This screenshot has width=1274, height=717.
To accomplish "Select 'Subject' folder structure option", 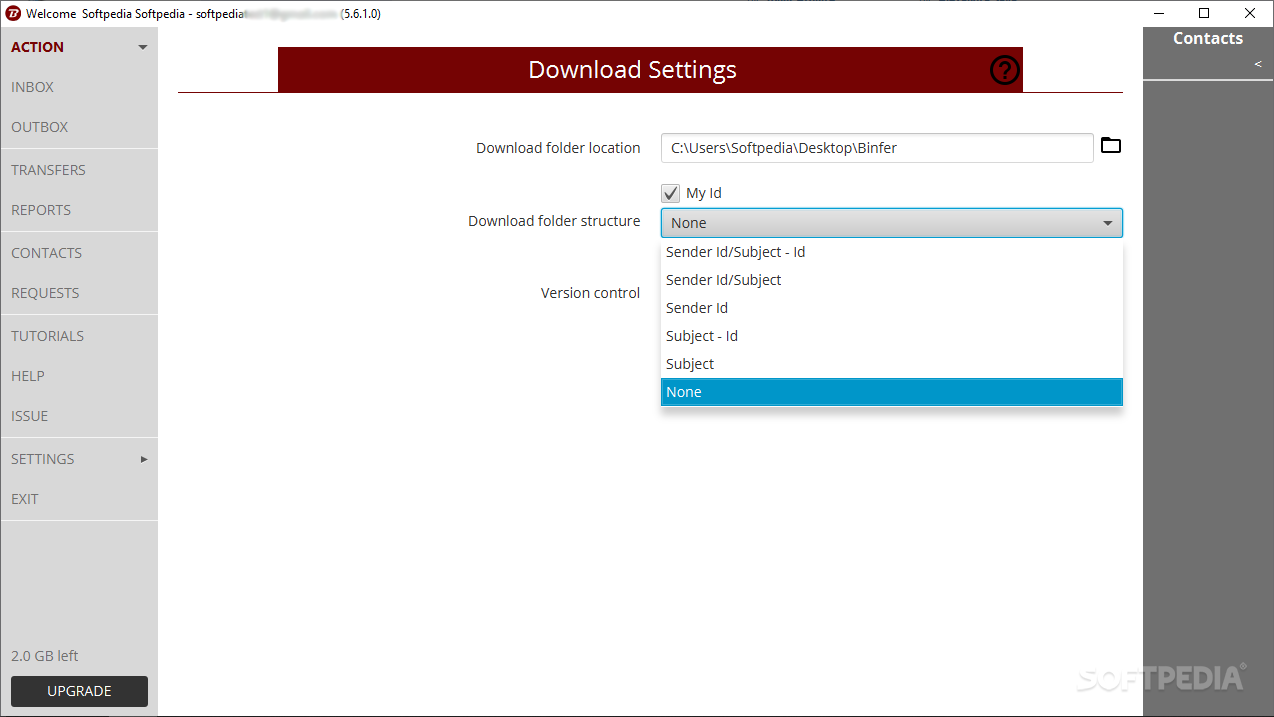I will click(x=891, y=364).
